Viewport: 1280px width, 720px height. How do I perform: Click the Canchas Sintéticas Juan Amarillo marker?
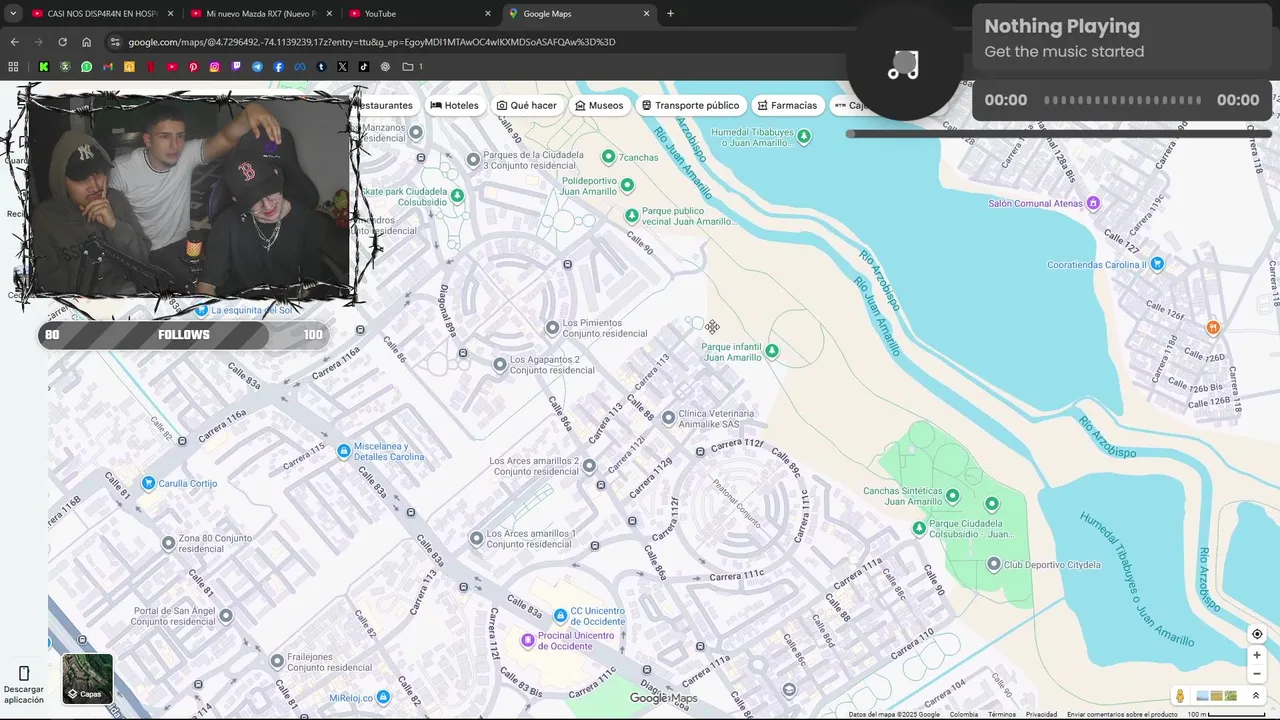point(951,495)
